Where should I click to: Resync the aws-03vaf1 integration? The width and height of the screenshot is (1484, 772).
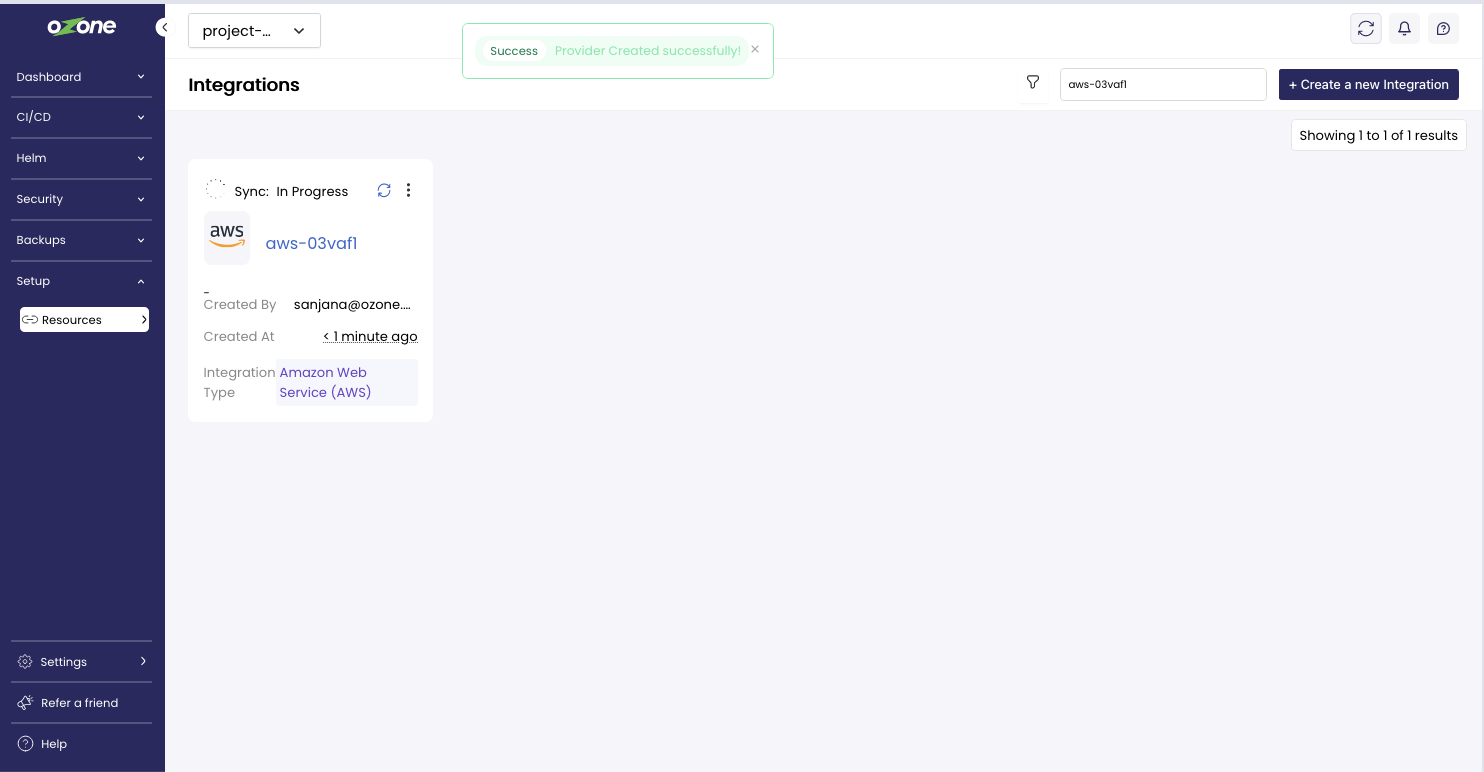(x=384, y=191)
